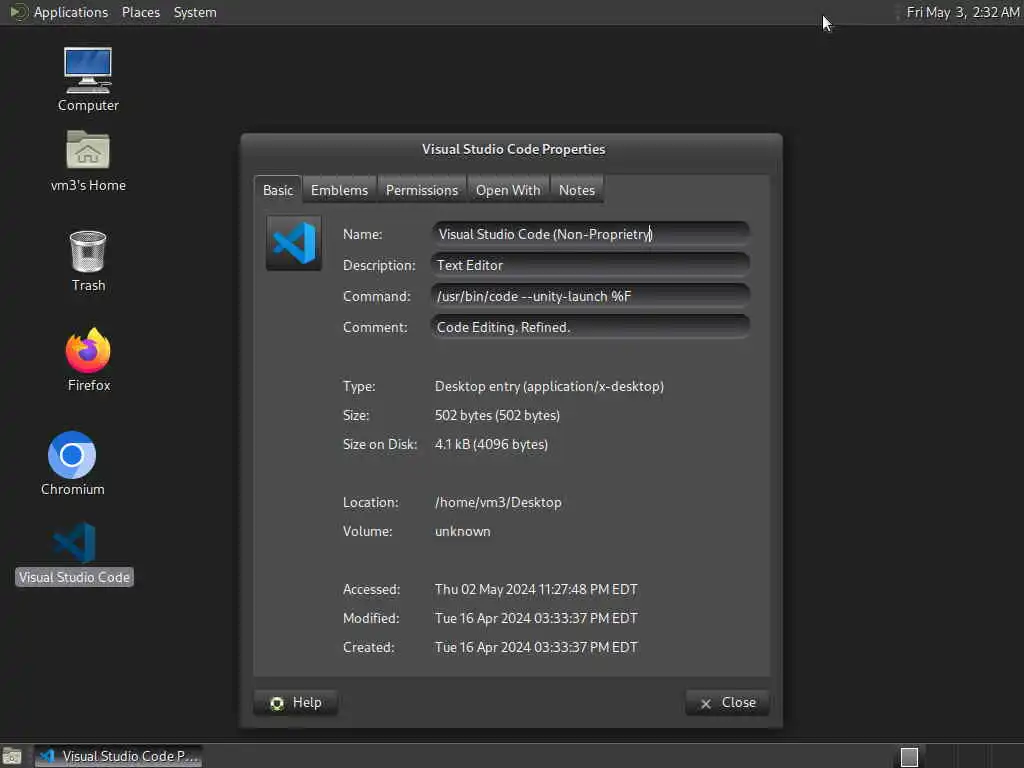This screenshot has height=768, width=1024.
Task: Open the Places menu
Action: pos(140,12)
